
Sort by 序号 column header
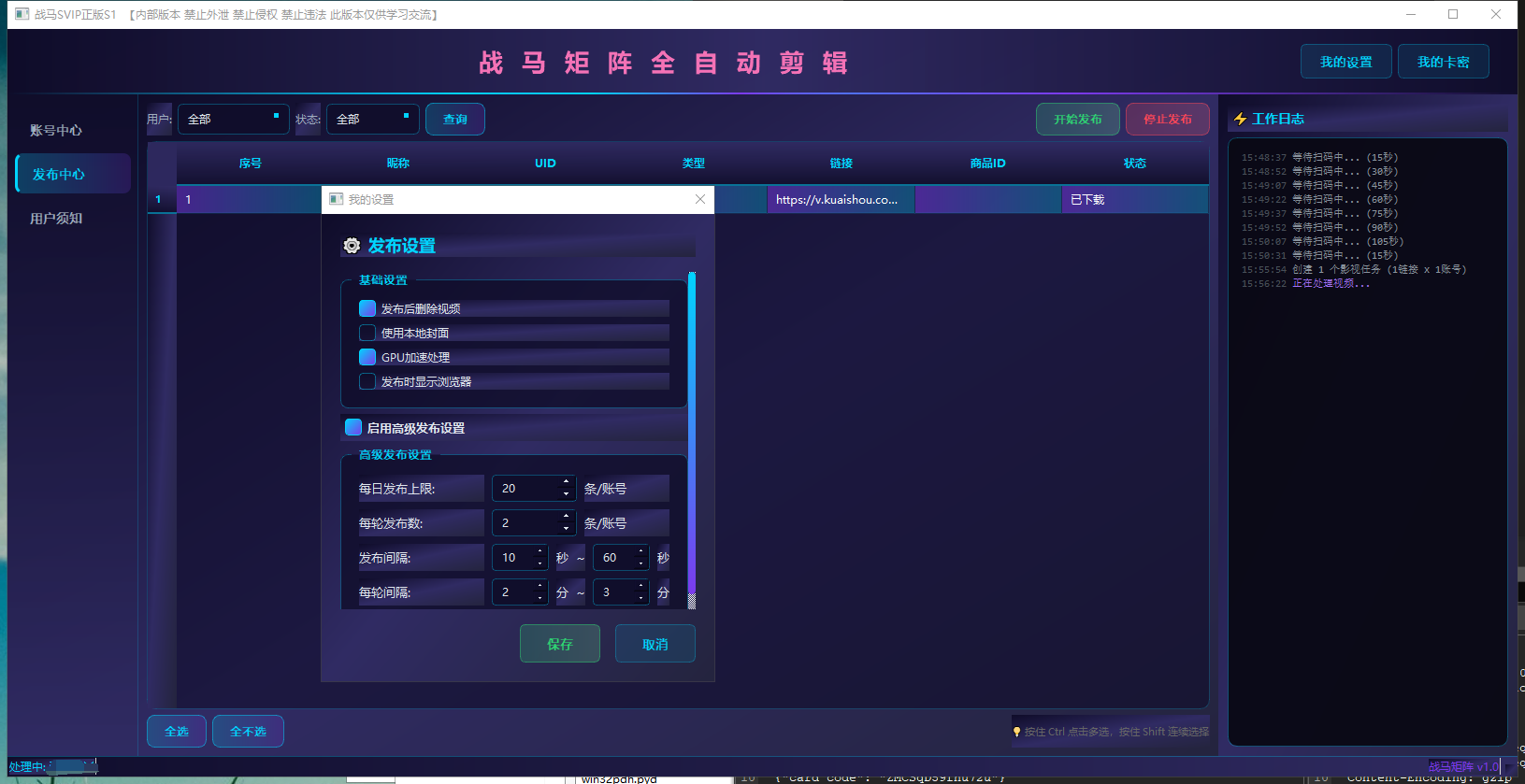250,163
